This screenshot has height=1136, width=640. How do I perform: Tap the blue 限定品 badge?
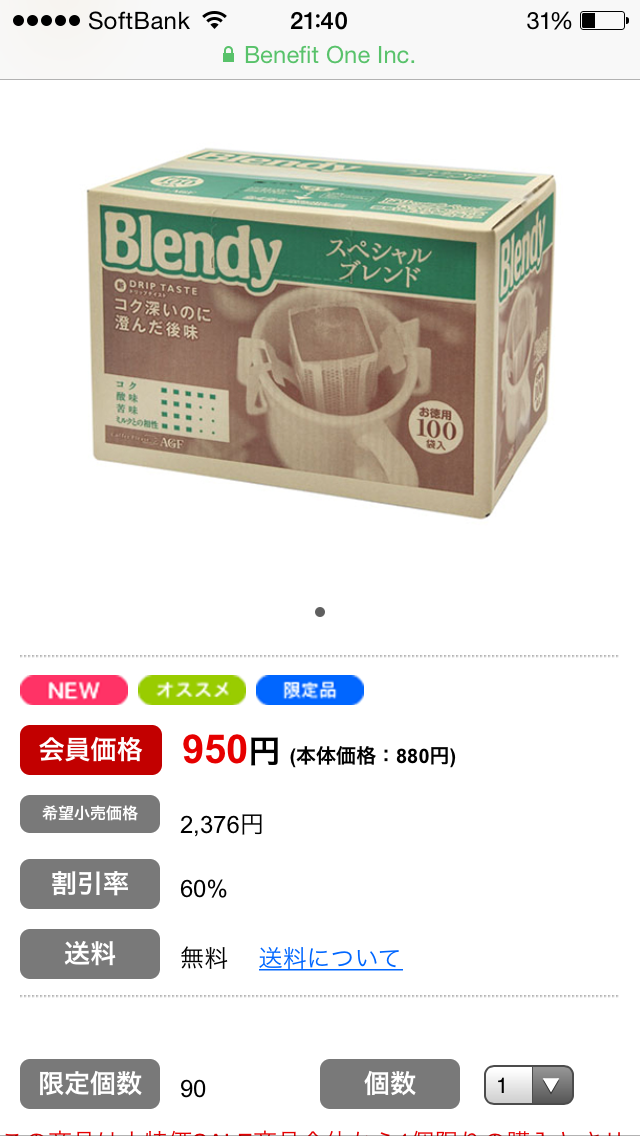tap(309, 690)
